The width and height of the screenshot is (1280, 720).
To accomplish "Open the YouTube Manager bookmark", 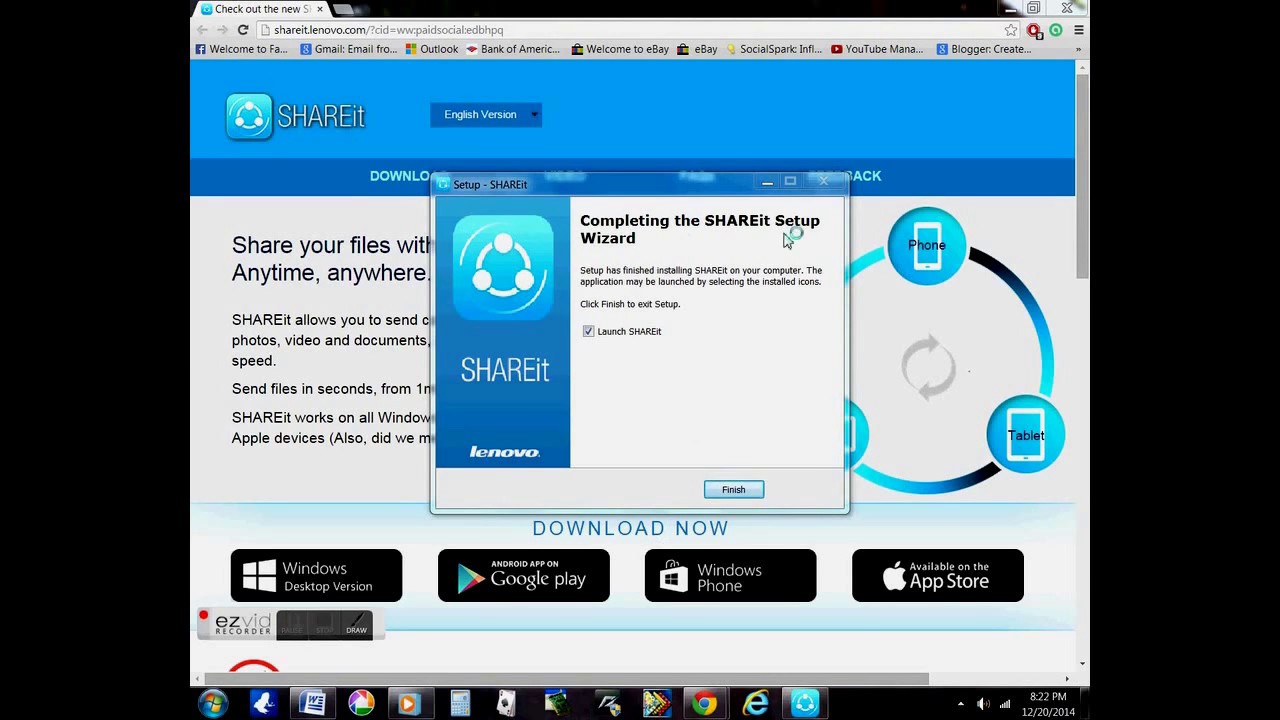I will pos(877,49).
